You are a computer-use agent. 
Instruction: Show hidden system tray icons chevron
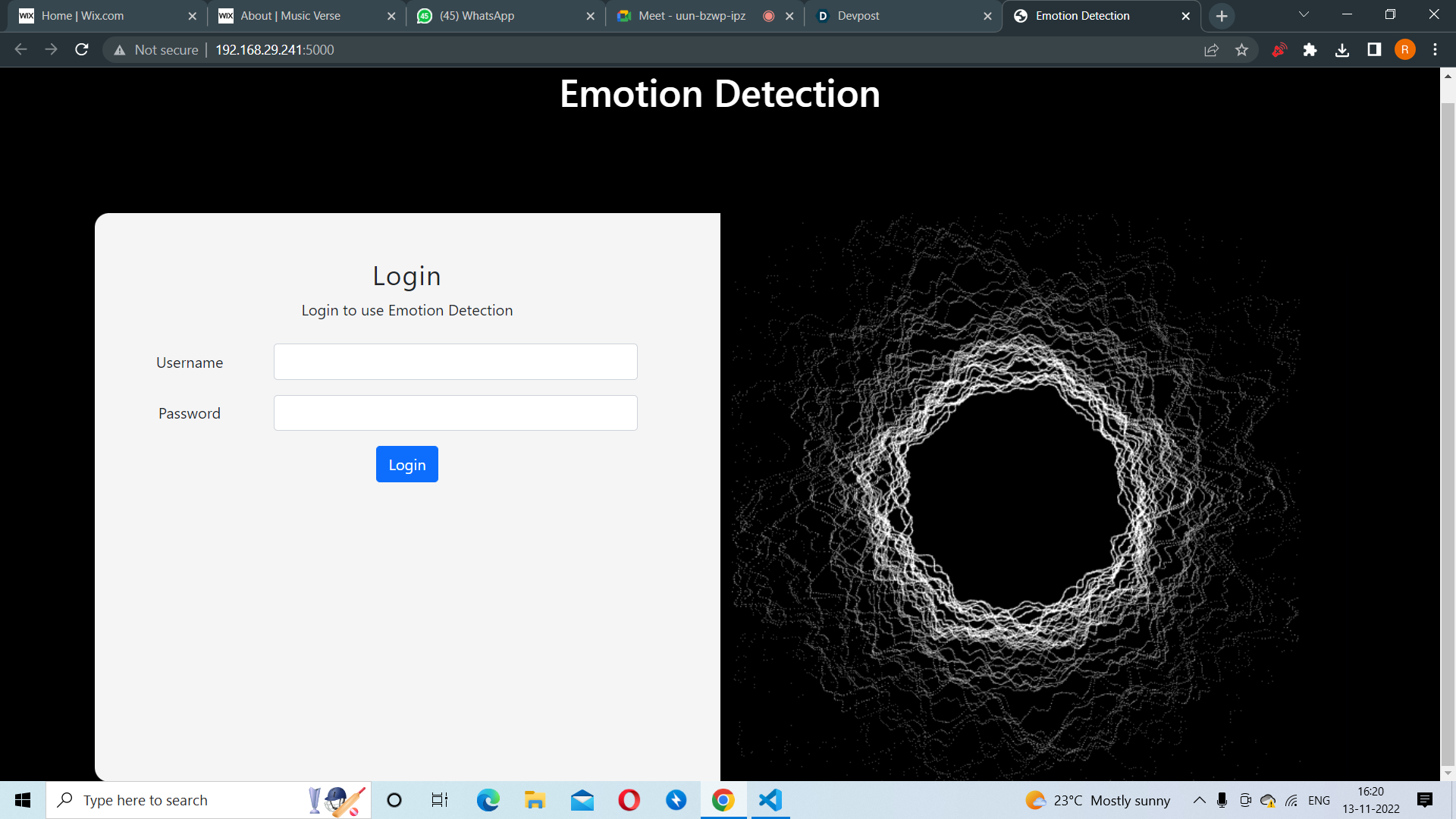coord(1199,800)
